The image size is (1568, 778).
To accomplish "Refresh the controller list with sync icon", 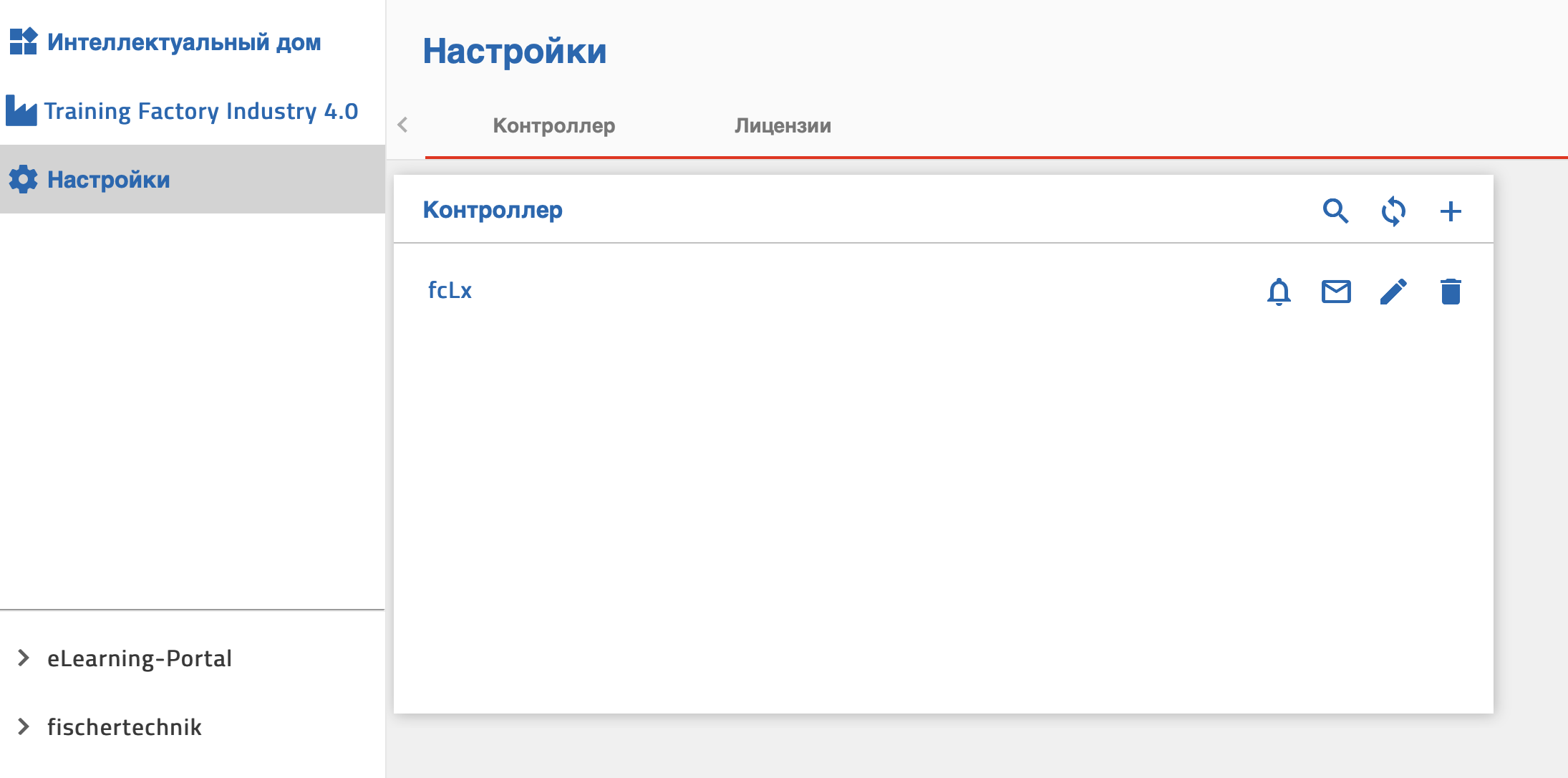I will tap(1393, 211).
